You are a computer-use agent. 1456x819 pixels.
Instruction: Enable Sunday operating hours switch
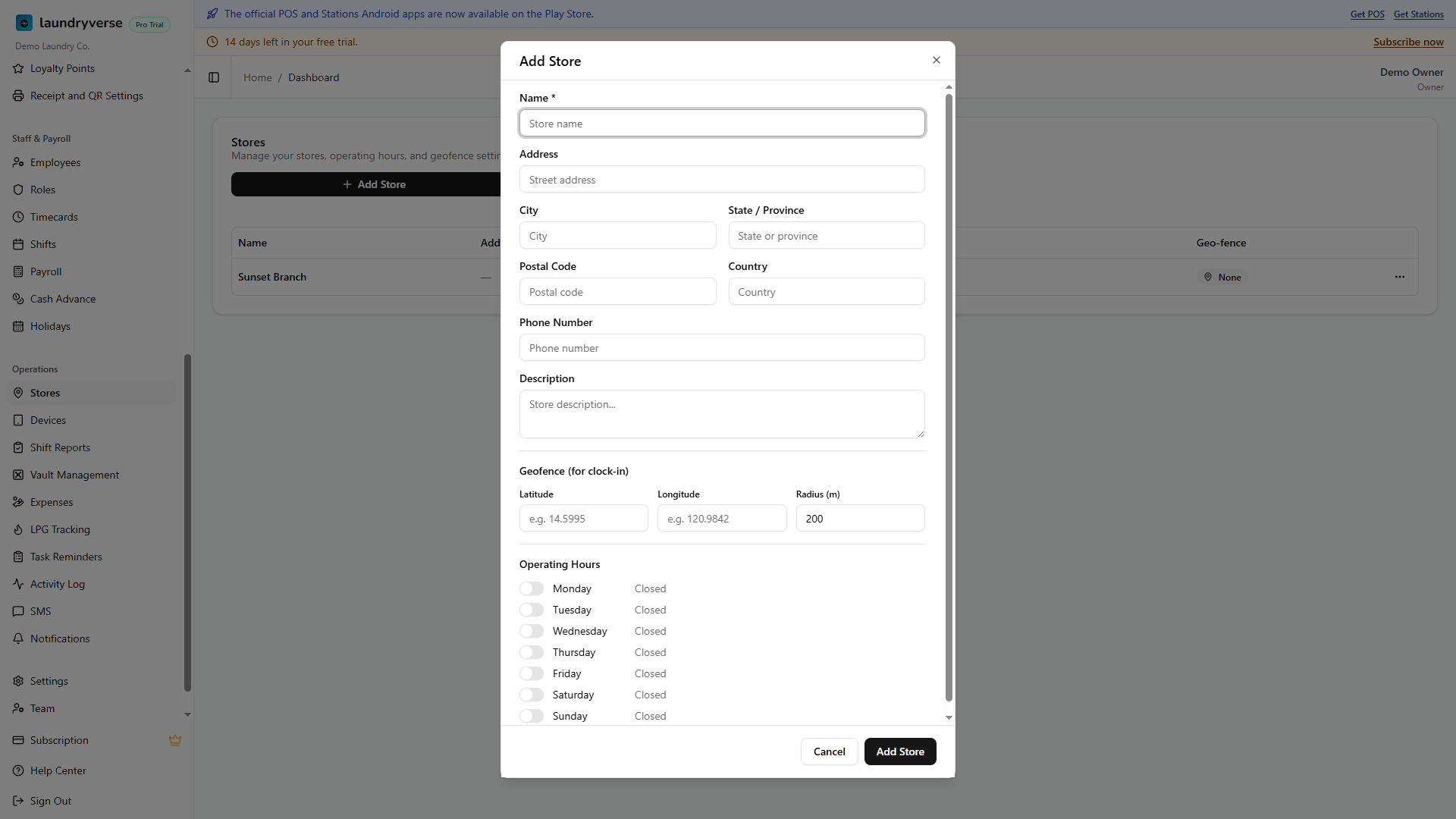pos(532,716)
